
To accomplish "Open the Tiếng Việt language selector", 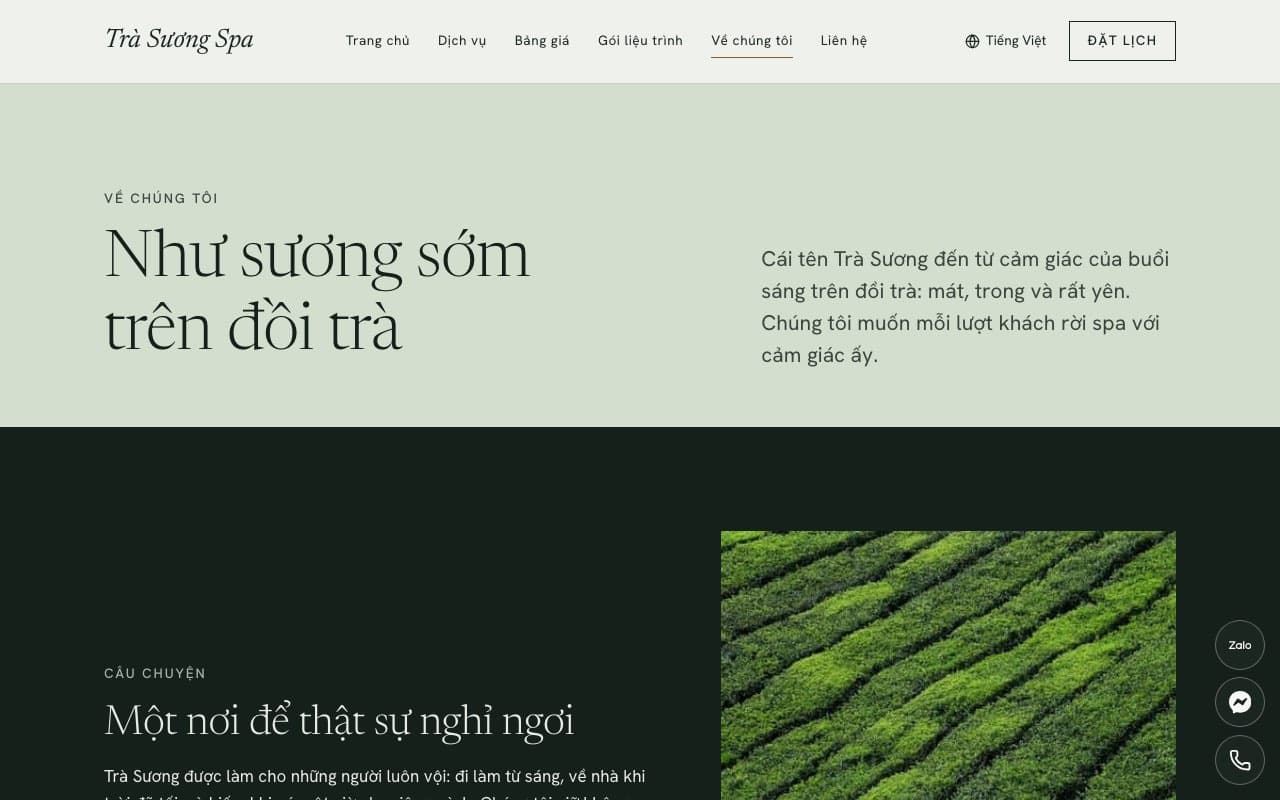I will tap(1006, 41).
